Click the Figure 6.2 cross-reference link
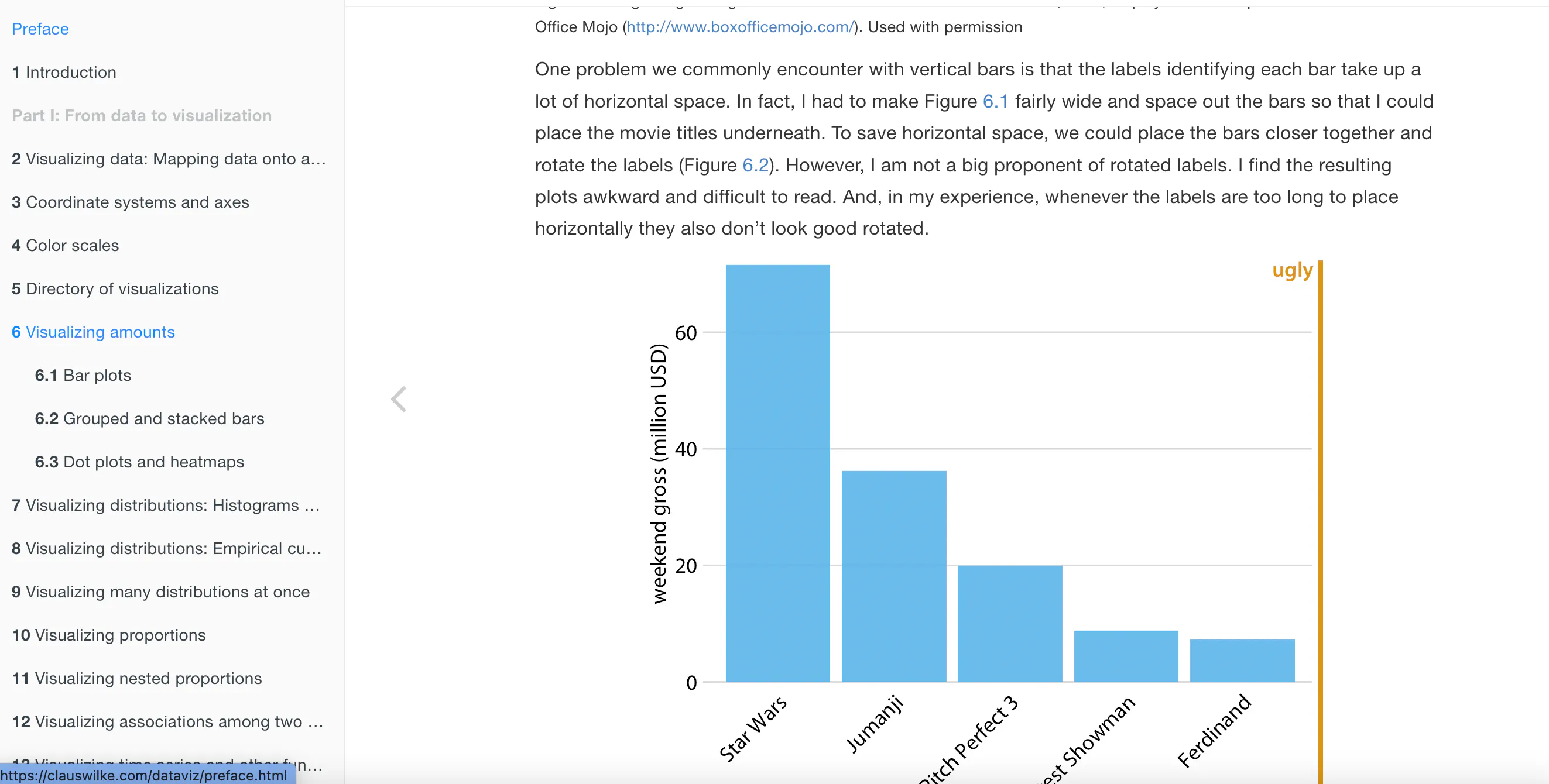 point(755,164)
